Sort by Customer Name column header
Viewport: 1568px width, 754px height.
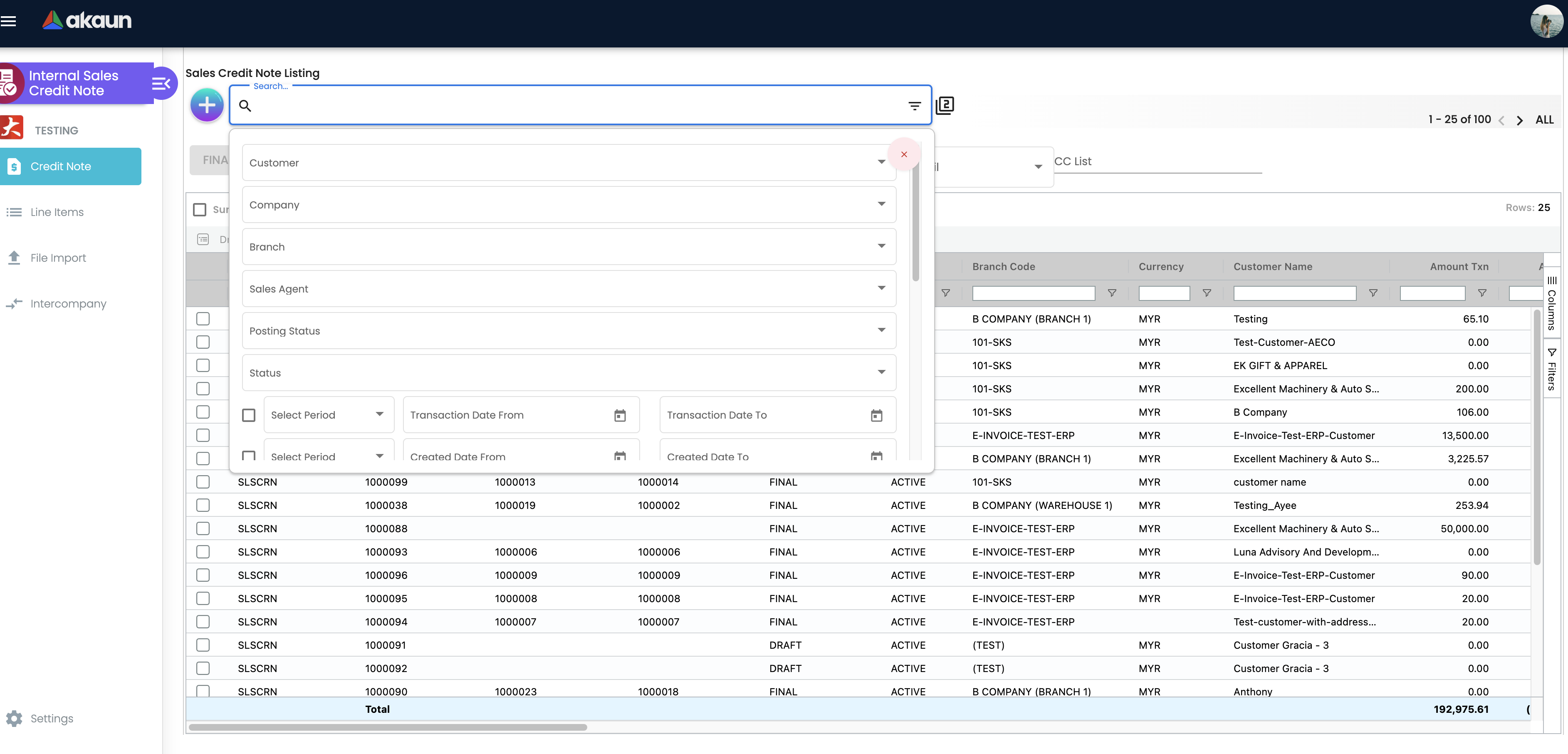1273,267
